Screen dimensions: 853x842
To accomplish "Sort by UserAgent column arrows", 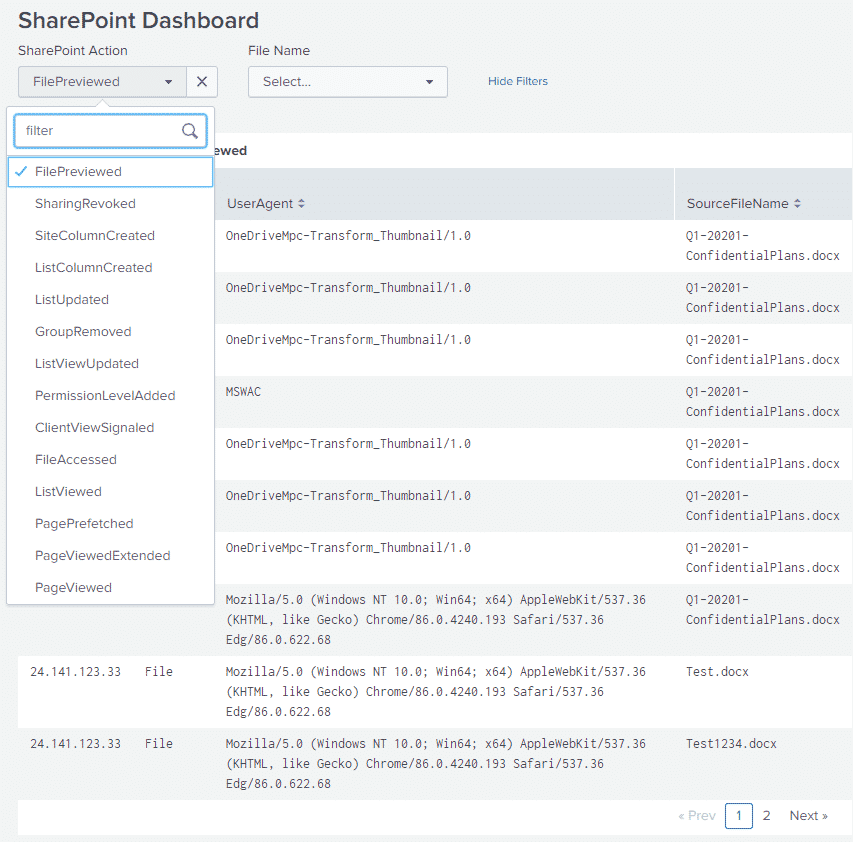I will (x=301, y=204).
